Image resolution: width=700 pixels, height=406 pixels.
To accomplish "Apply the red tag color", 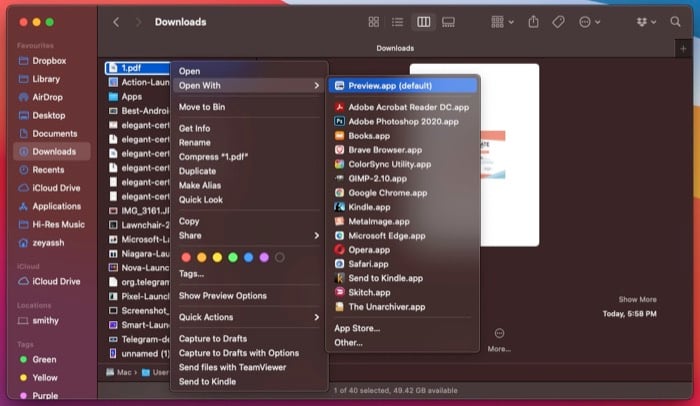I will coord(186,257).
